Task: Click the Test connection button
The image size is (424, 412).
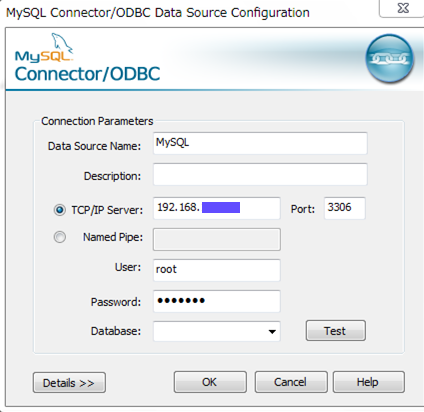Action: [x=336, y=331]
